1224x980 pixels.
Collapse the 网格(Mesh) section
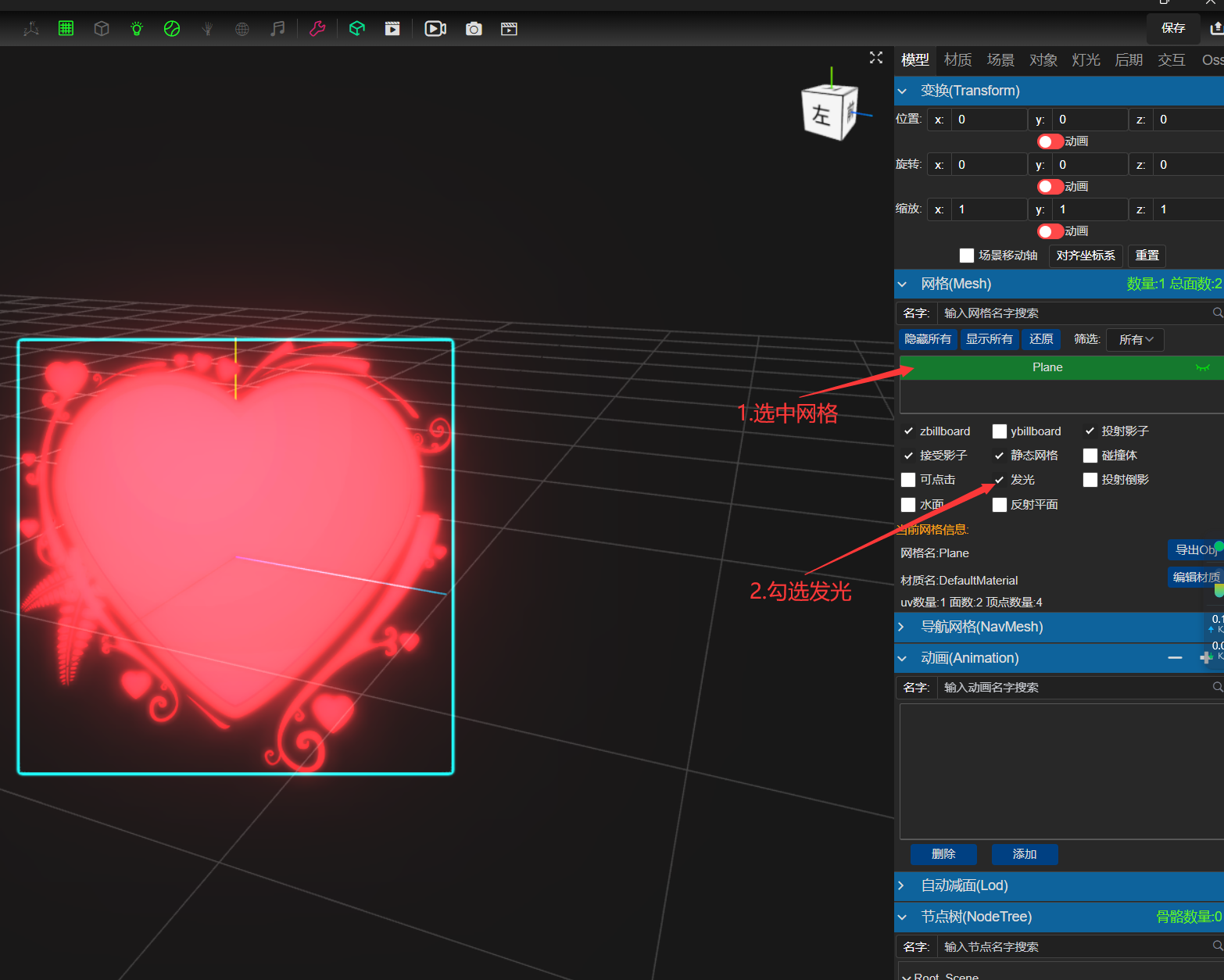pyautogui.click(x=1059, y=284)
